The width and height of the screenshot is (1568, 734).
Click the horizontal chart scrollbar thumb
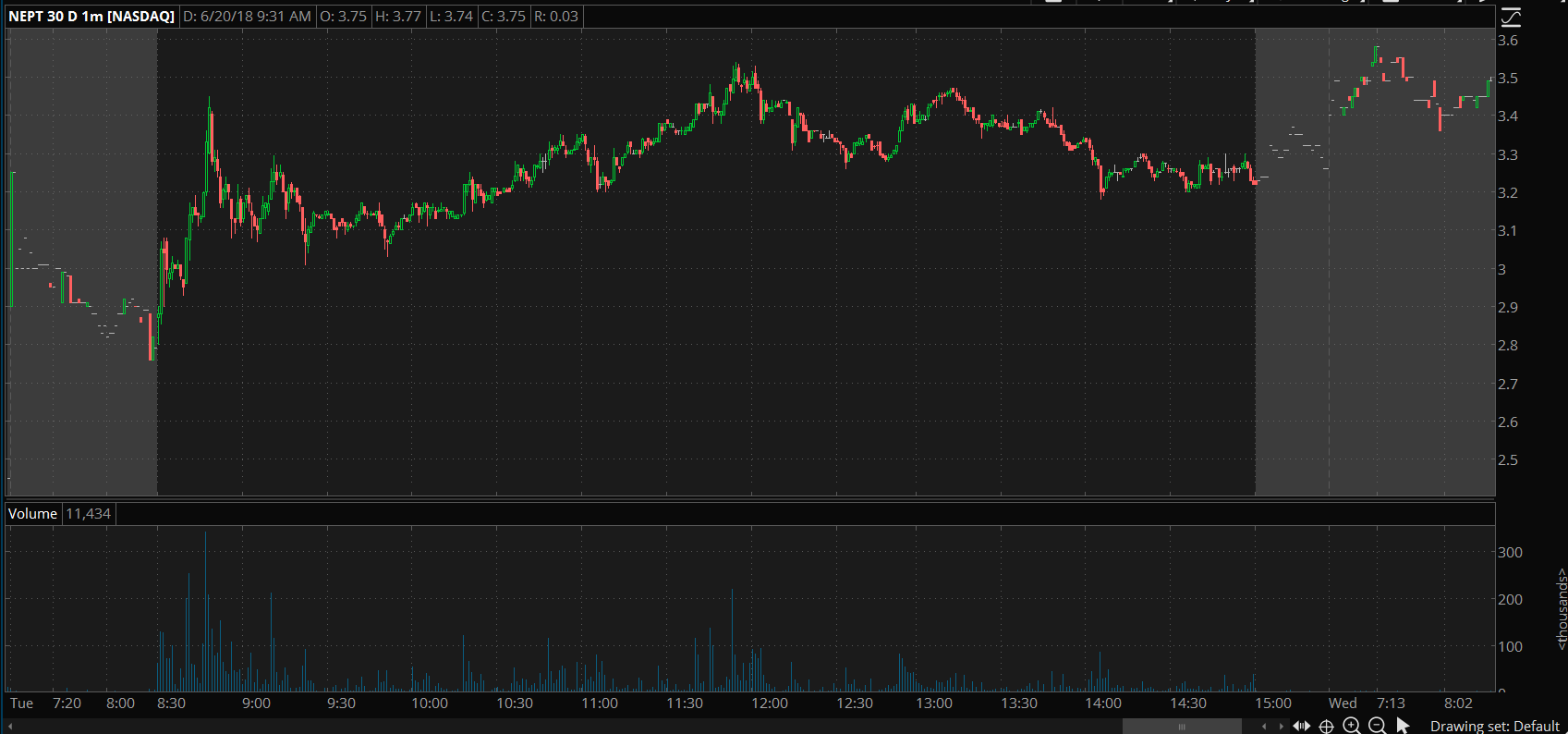pyautogui.click(x=1182, y=727)
